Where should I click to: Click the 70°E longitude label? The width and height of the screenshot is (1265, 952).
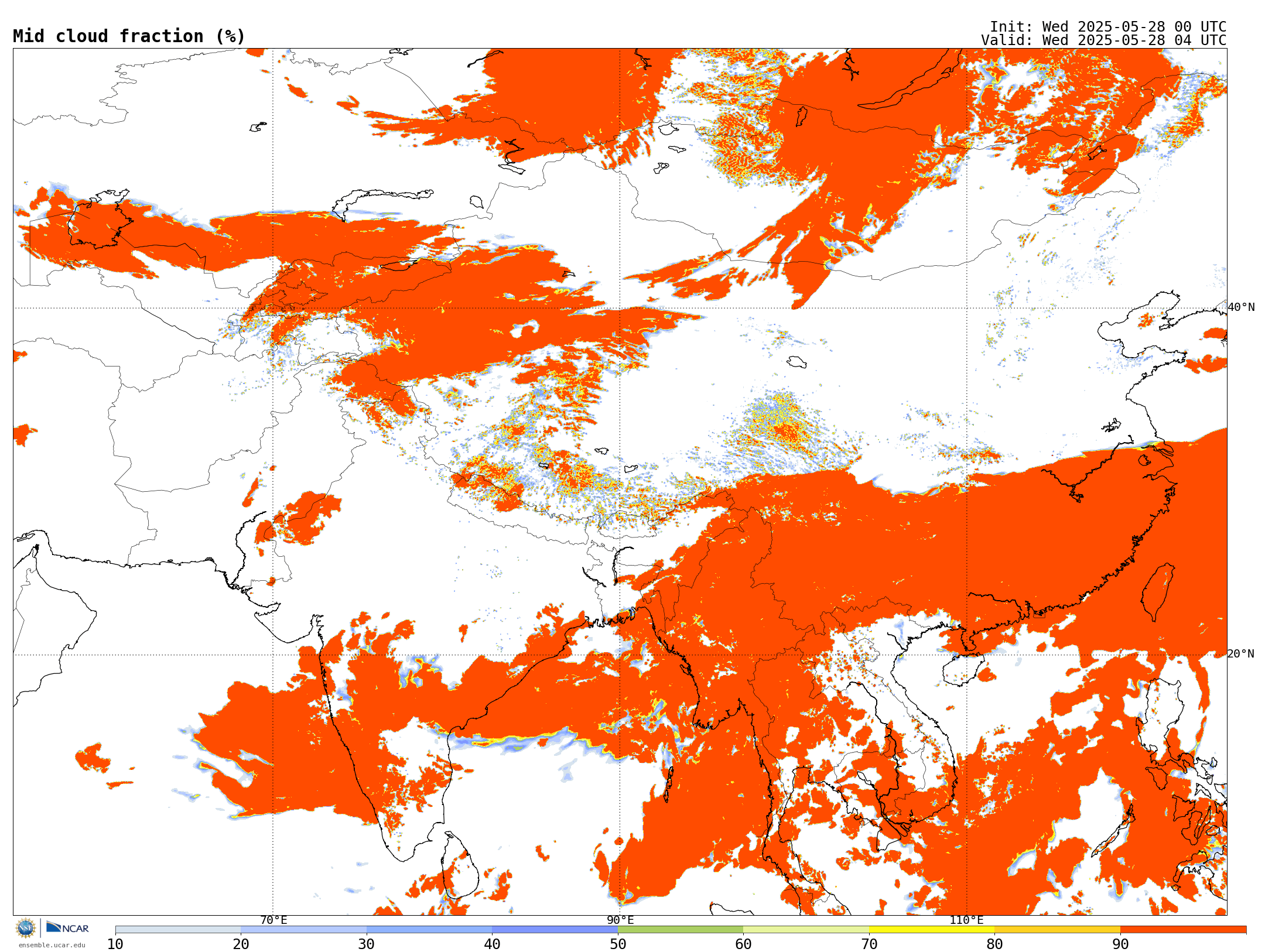[x=273, y=920]
